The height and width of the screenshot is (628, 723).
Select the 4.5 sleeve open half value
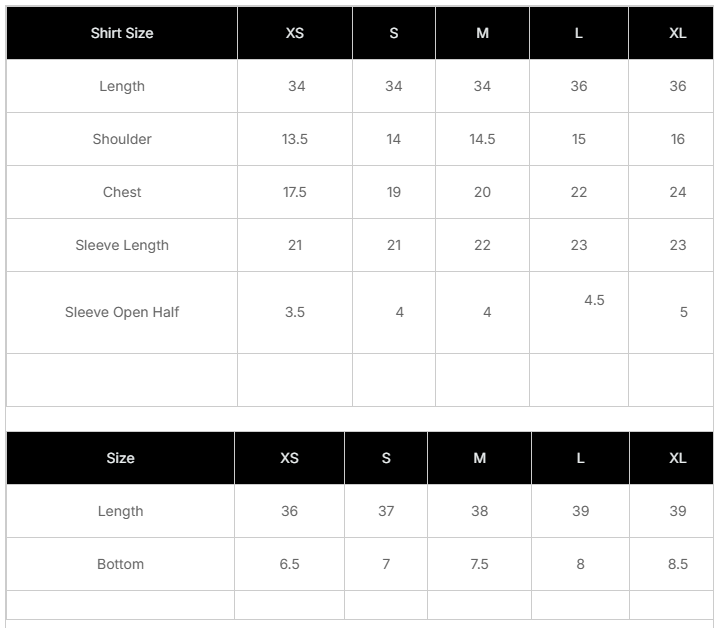[594, 300]
